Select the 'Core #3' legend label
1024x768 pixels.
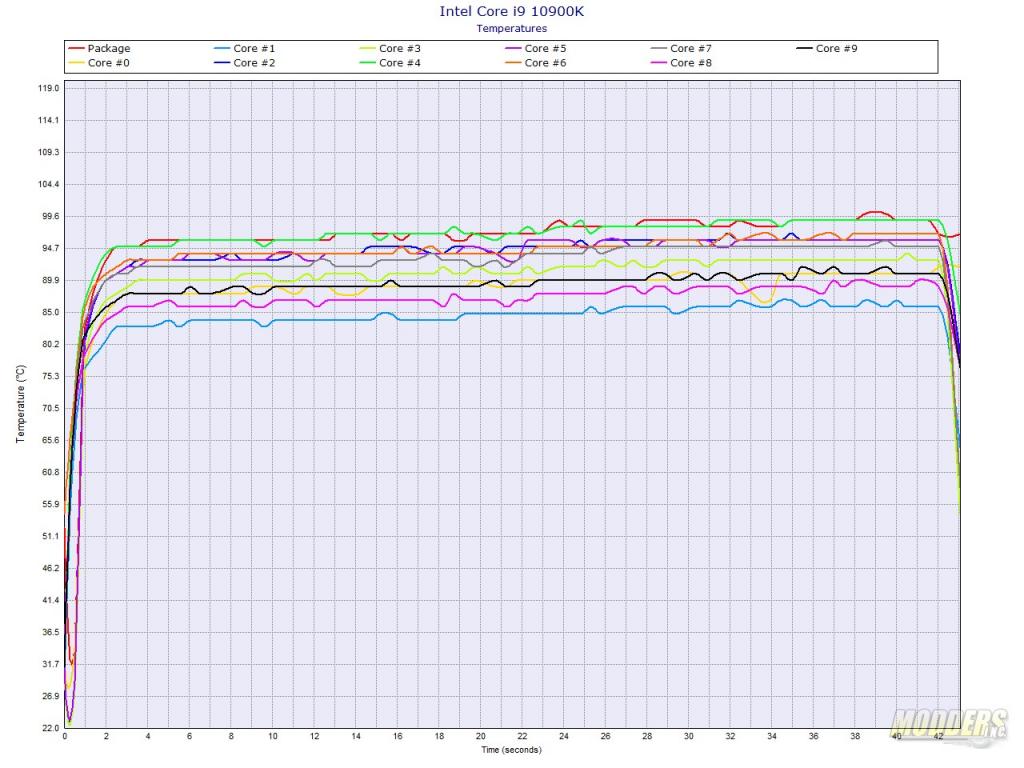pos(400,48)
